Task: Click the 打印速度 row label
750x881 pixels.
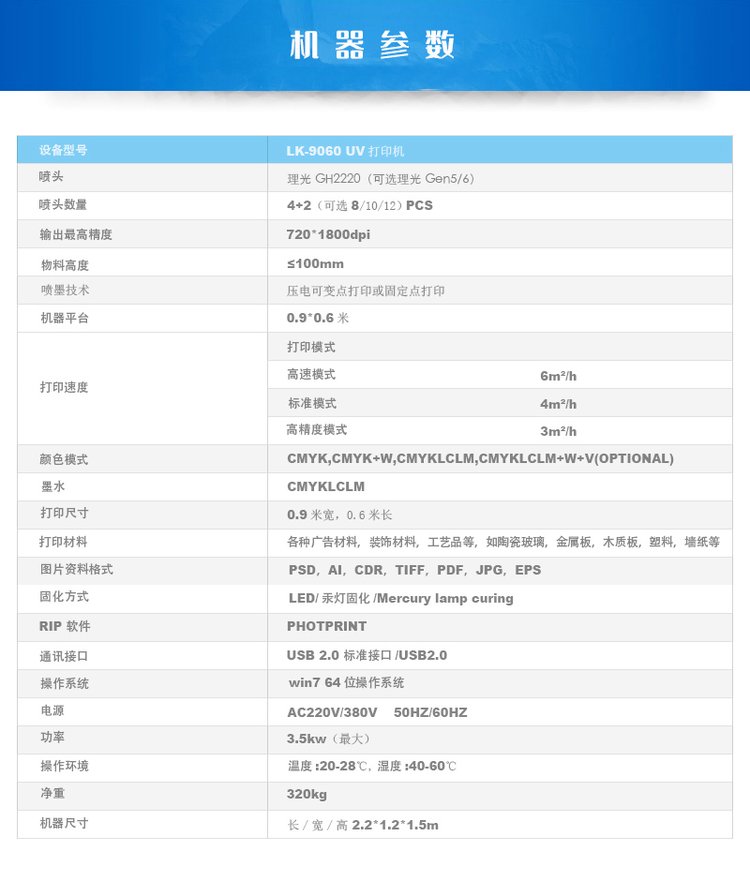Action: (65, 387)
